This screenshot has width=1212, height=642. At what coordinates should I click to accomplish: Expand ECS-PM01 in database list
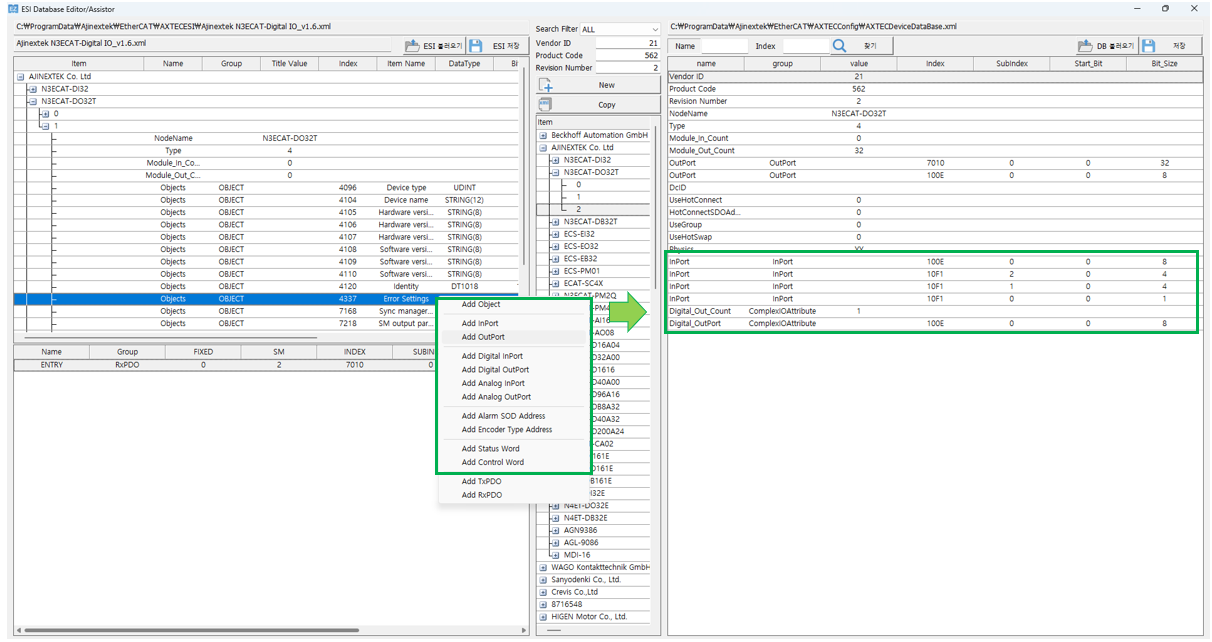(x=555, y=271)
